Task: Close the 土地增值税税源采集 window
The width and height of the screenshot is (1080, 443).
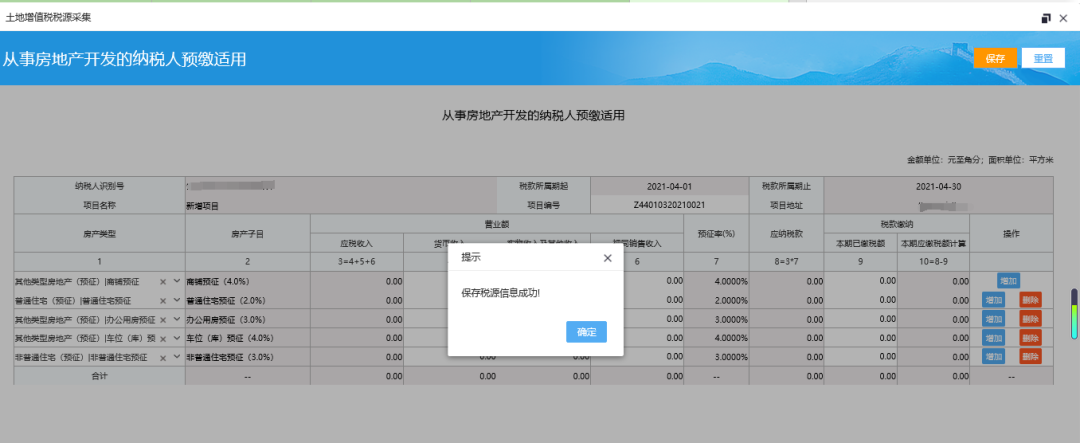Action: [x=1063, y=18]
